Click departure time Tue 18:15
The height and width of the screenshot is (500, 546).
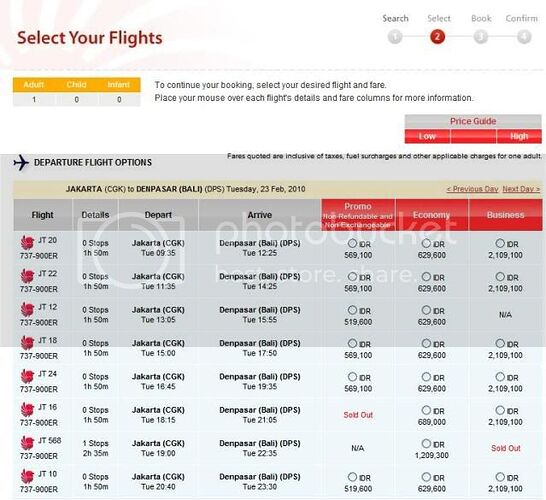[x=158, y=420]
